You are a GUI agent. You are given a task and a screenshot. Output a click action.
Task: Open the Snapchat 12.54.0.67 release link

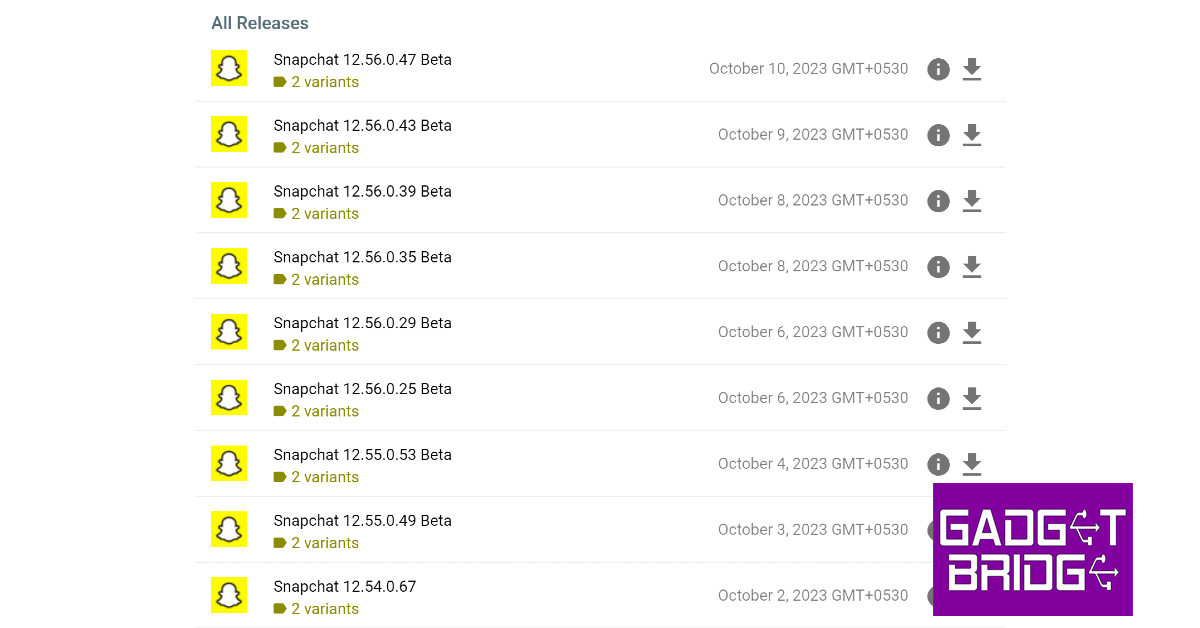click(x=344, y=587)
